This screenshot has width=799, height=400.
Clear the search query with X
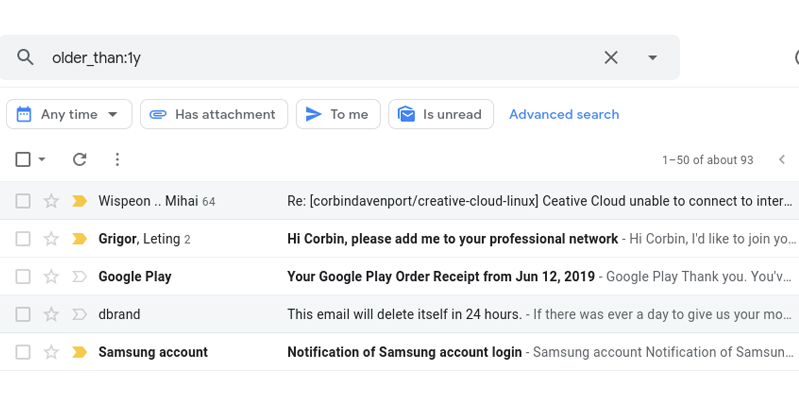point(611,58)
